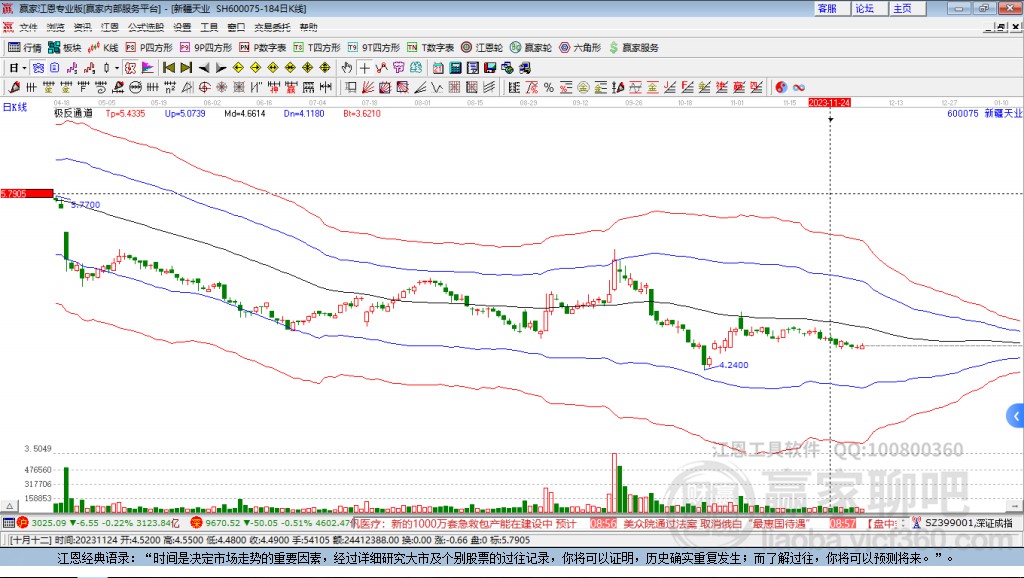The height and width of the screenshot is (578, 1024).
Task: Open the 公式选股 menu
Action: click(x=145, y=27)
